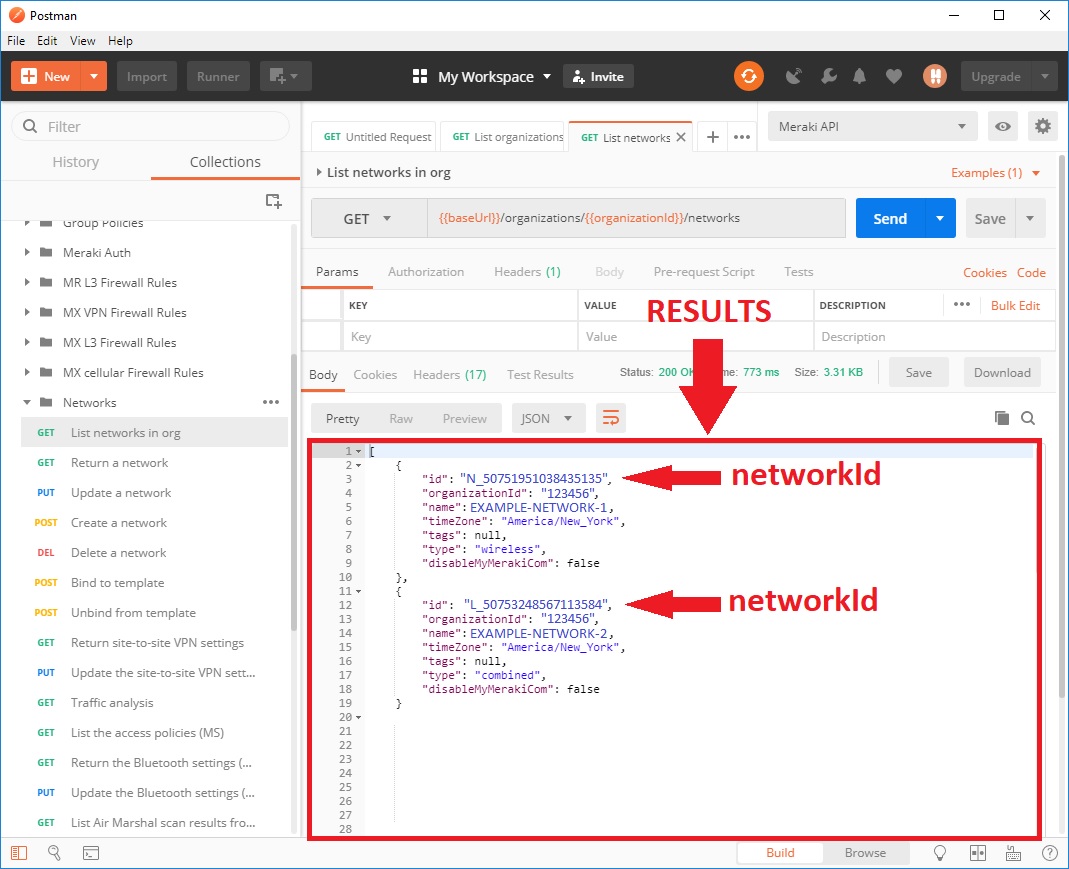Click the Bulk Edit link
The width and height of the screenshot is (1069, 869).
click(1015, 305)
